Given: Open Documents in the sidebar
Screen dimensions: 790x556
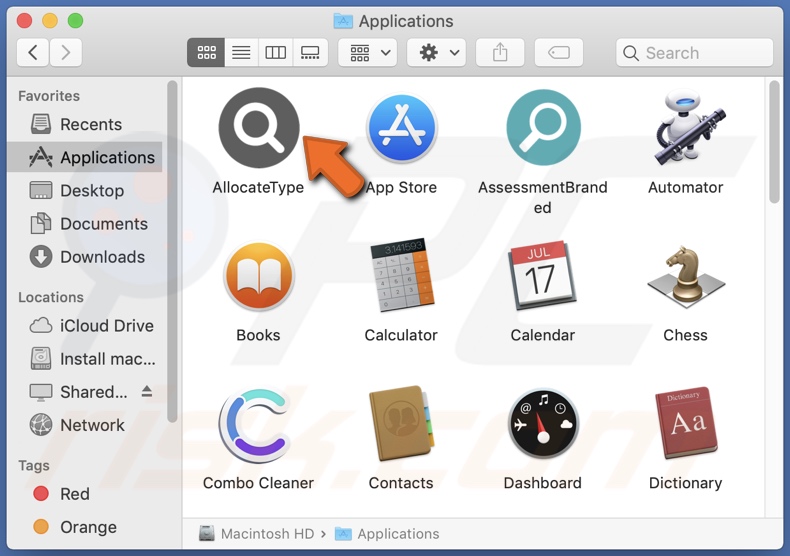Looking at the screenshot, I should [x=85, y=224].
